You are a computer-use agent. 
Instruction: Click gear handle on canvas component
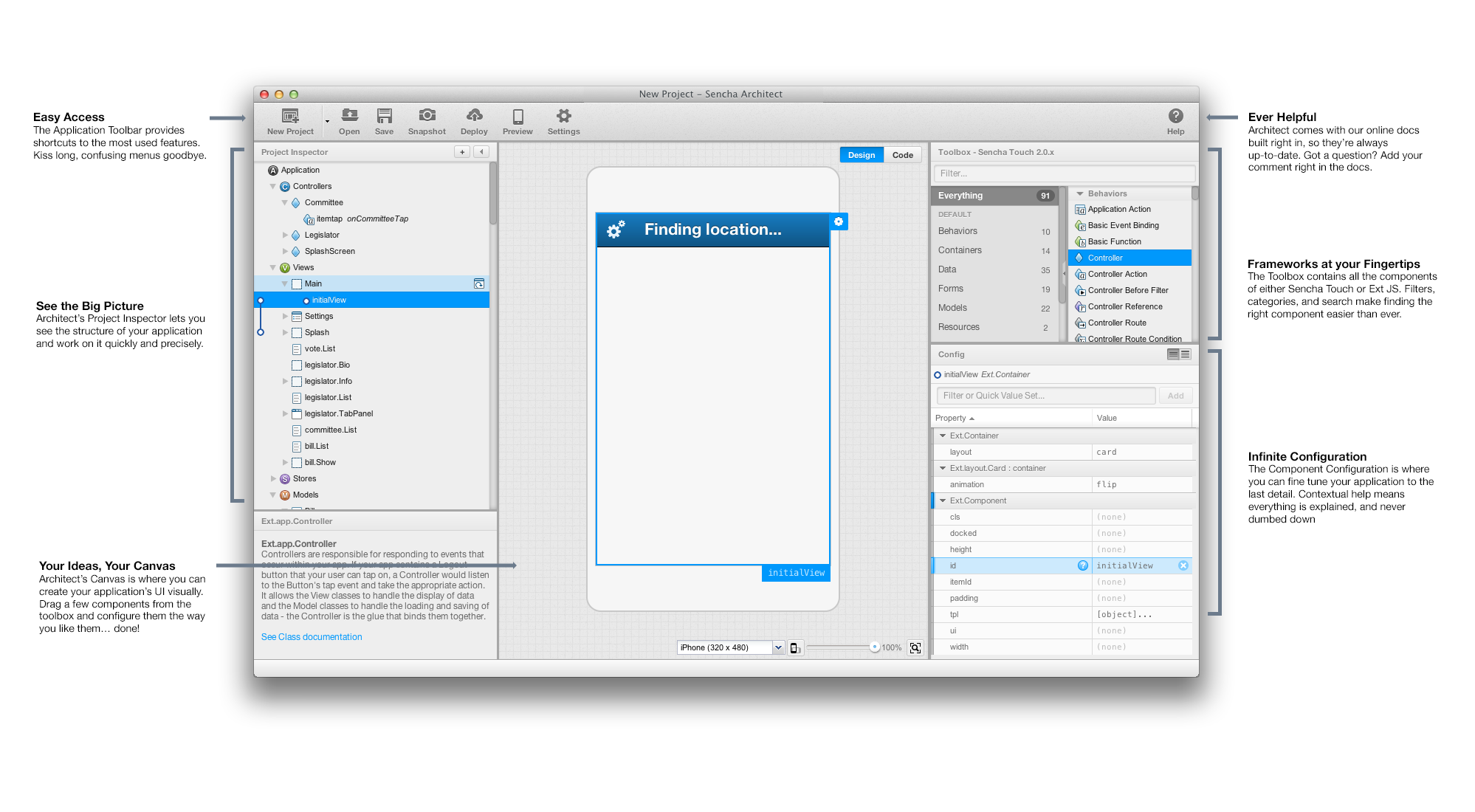click(x=839, y=221)
